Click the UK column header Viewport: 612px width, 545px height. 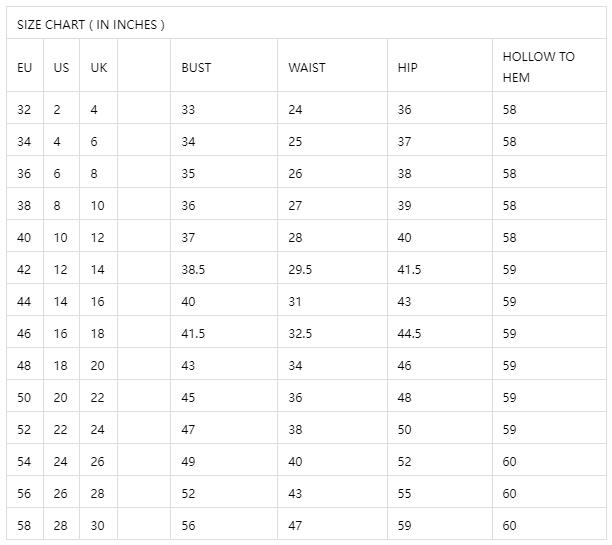point(99,68)
